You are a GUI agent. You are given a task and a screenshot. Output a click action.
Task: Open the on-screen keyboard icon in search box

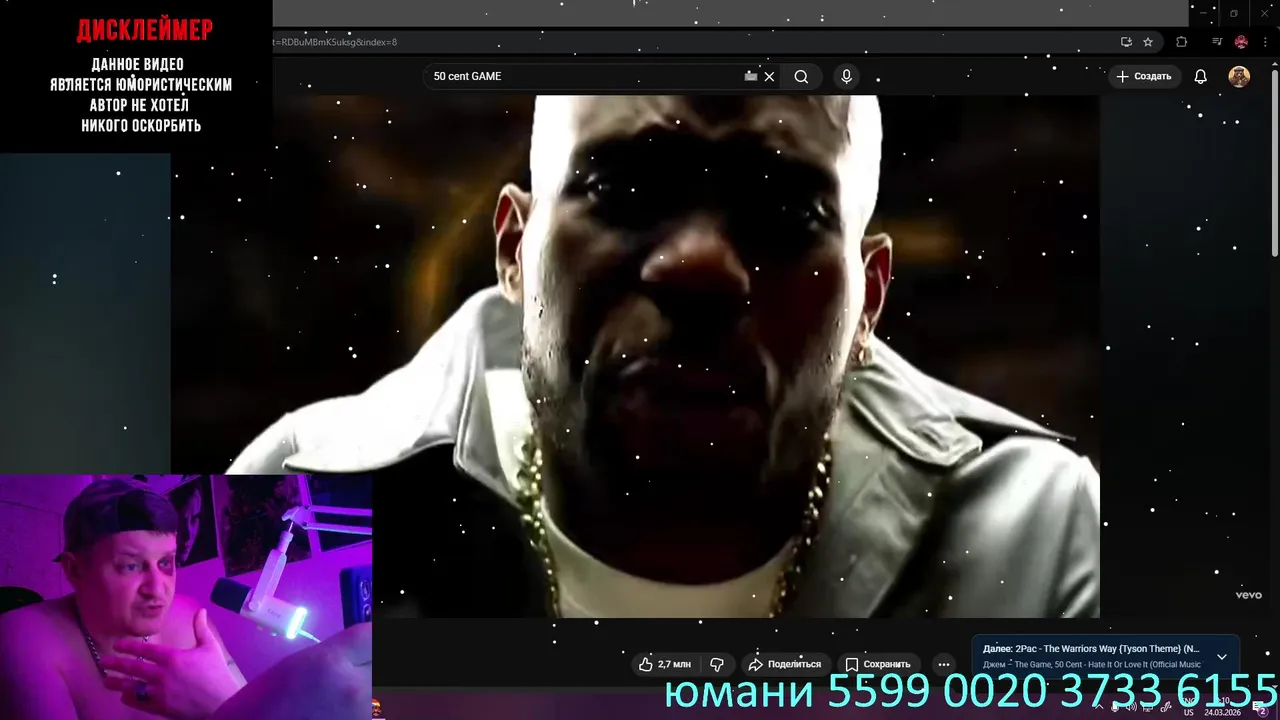751,76
